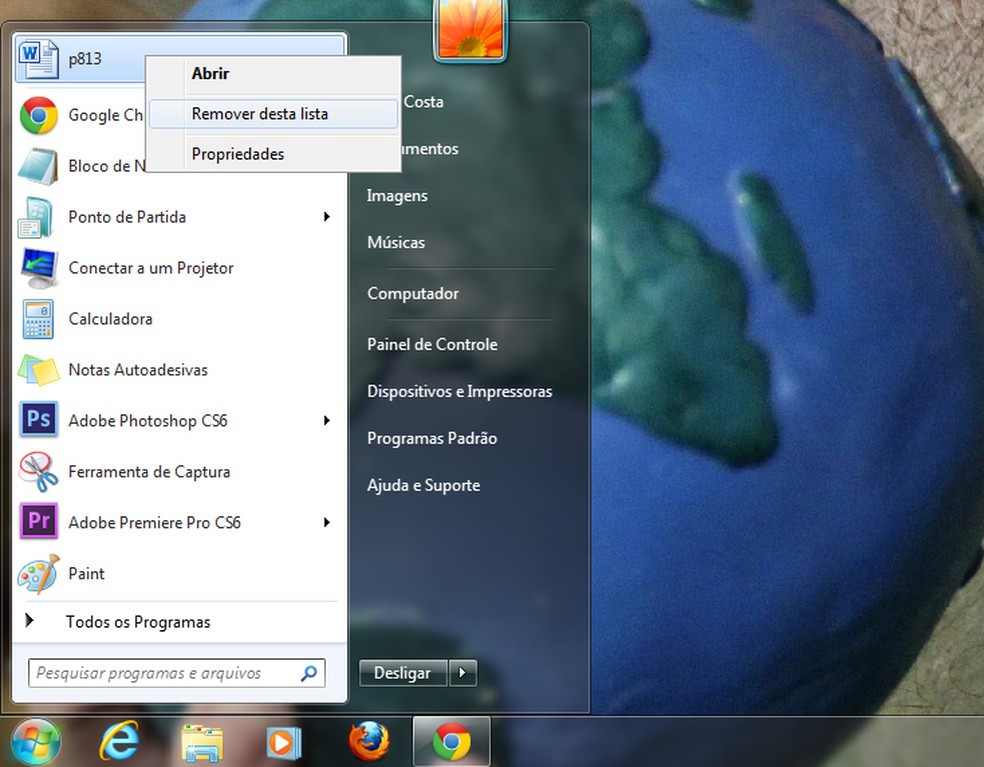Screen dimensions: 984x767
Task: Click the Todos os Programas label
Action: point(138,622)
